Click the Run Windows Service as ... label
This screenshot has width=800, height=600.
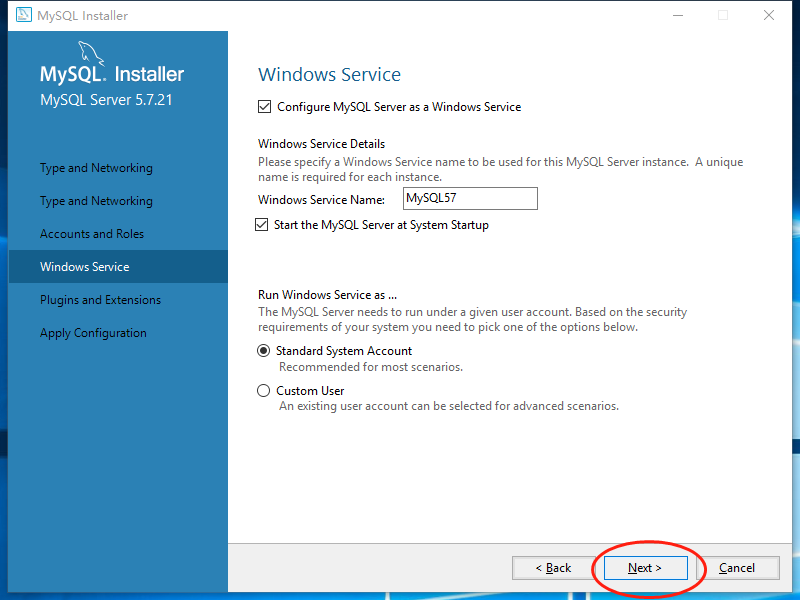(328, 295)
